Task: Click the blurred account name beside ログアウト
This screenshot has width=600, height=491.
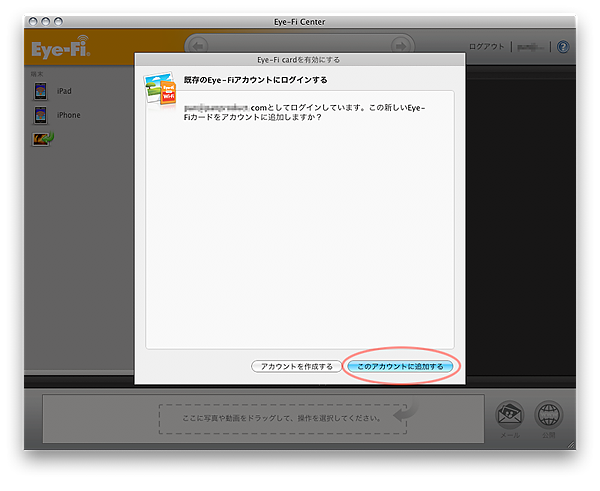Action: point(530,47)
